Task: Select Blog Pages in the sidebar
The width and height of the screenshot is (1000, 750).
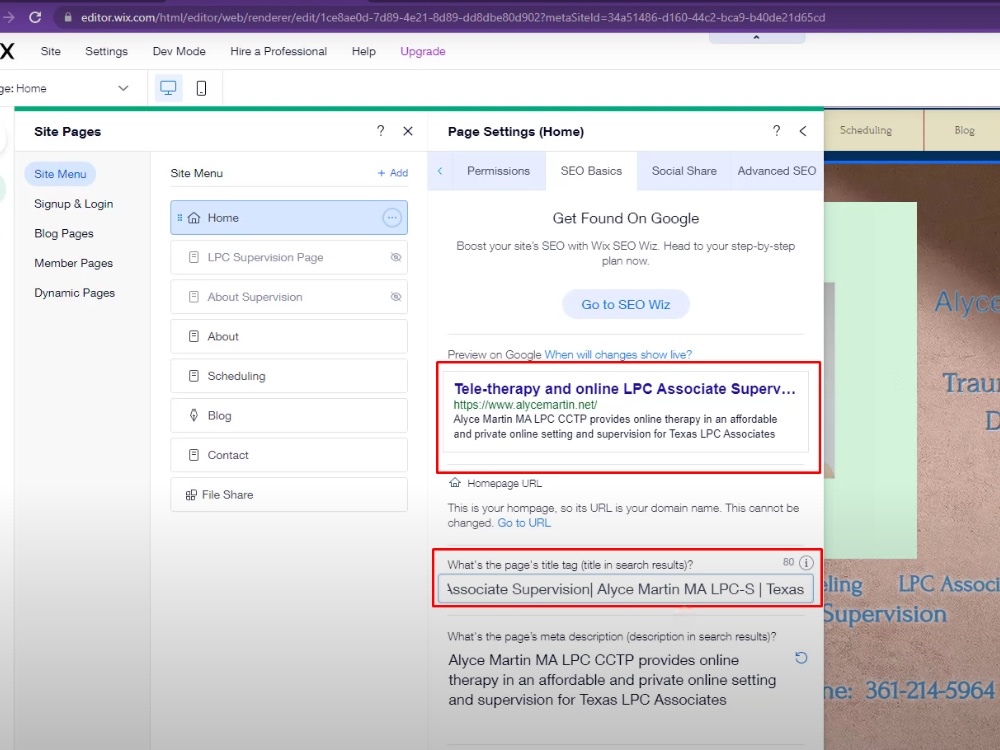Action: [64, 233]
